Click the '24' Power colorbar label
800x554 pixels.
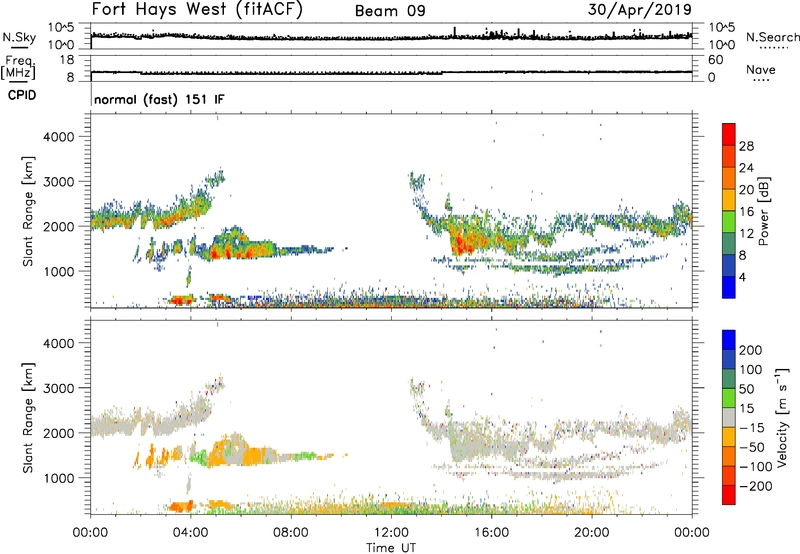click(x=746, y=168)
